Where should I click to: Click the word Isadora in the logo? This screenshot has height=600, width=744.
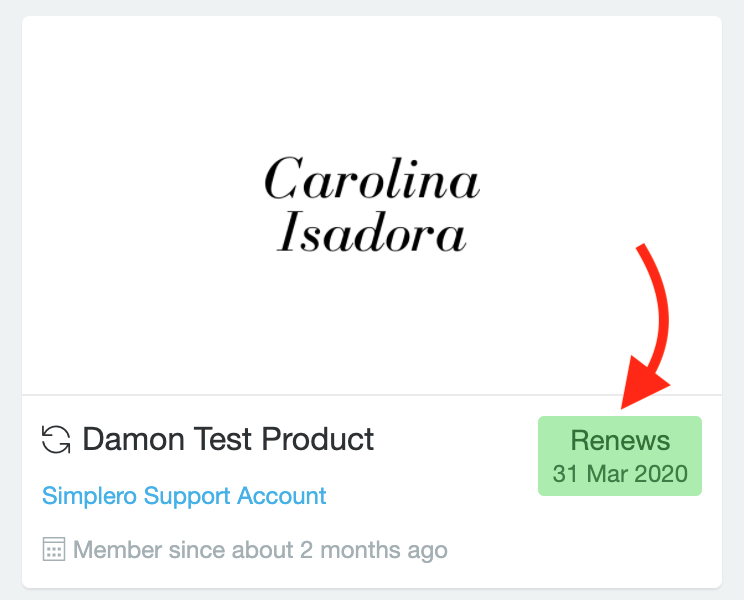[372, 231]
